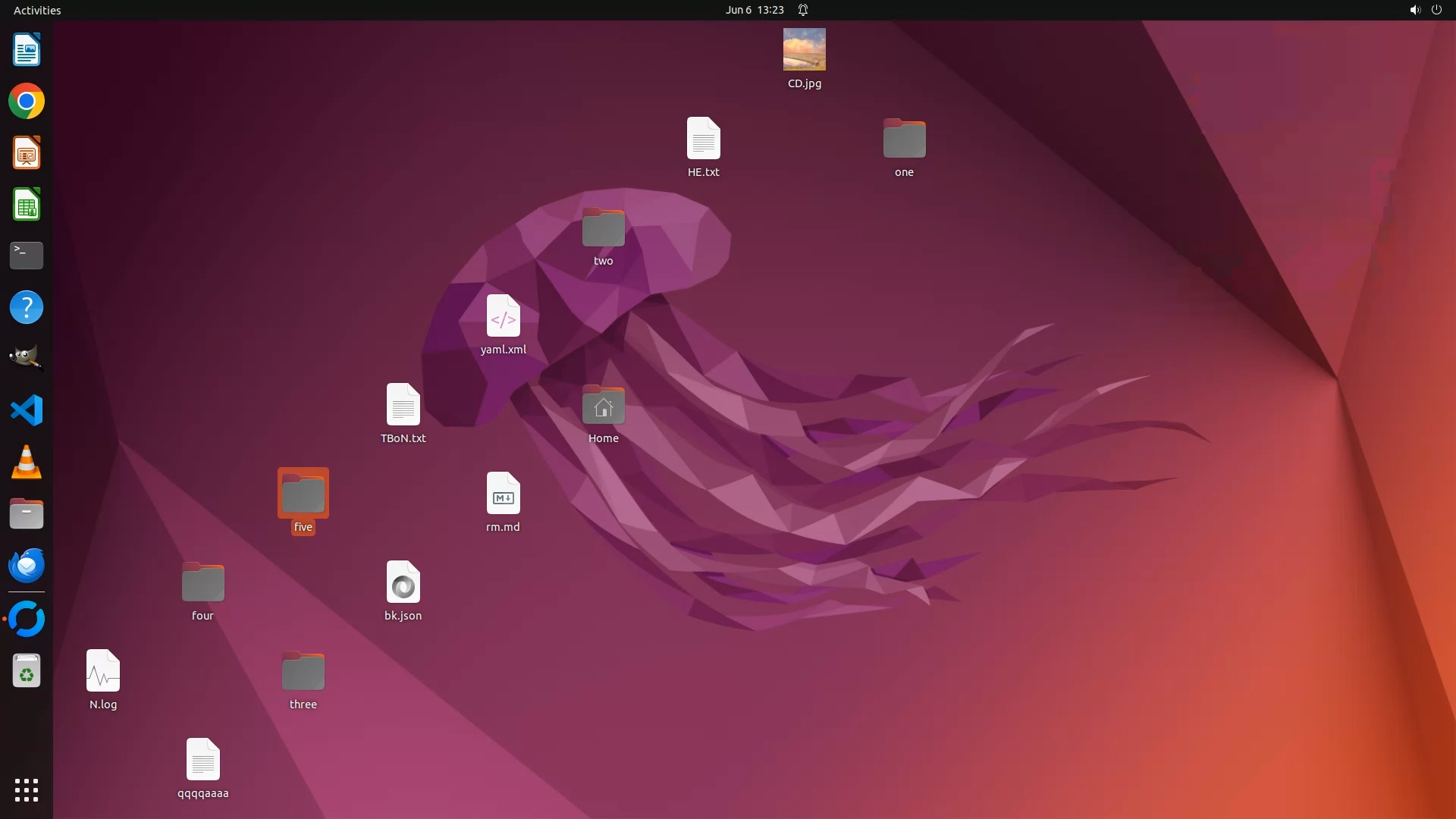This screenshot has height=819, width=1456.
Task: Launch the Terminal from the dock
Action: (27, 256)
